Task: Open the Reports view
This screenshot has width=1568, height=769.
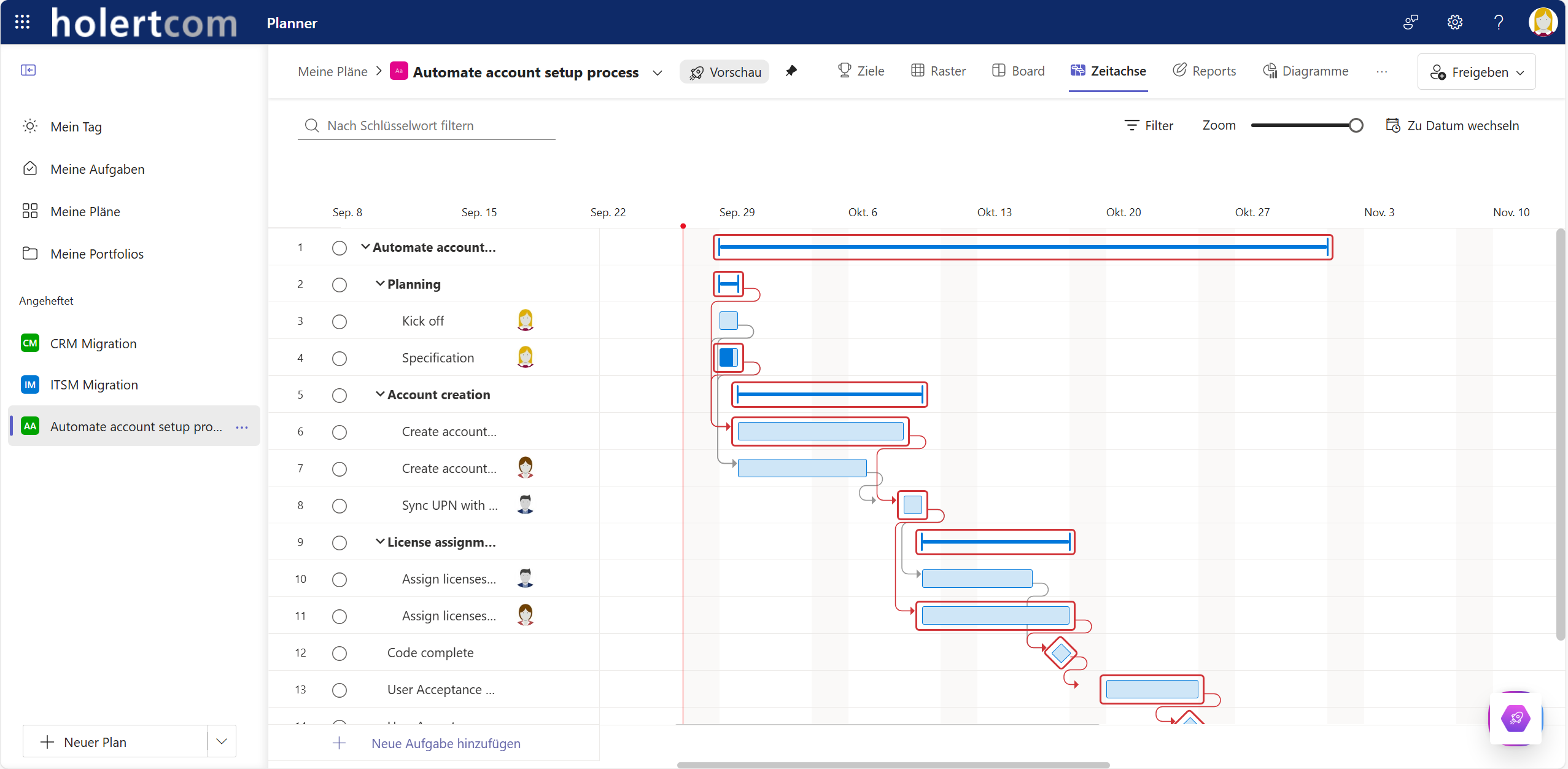Action: pos(1203,71)
